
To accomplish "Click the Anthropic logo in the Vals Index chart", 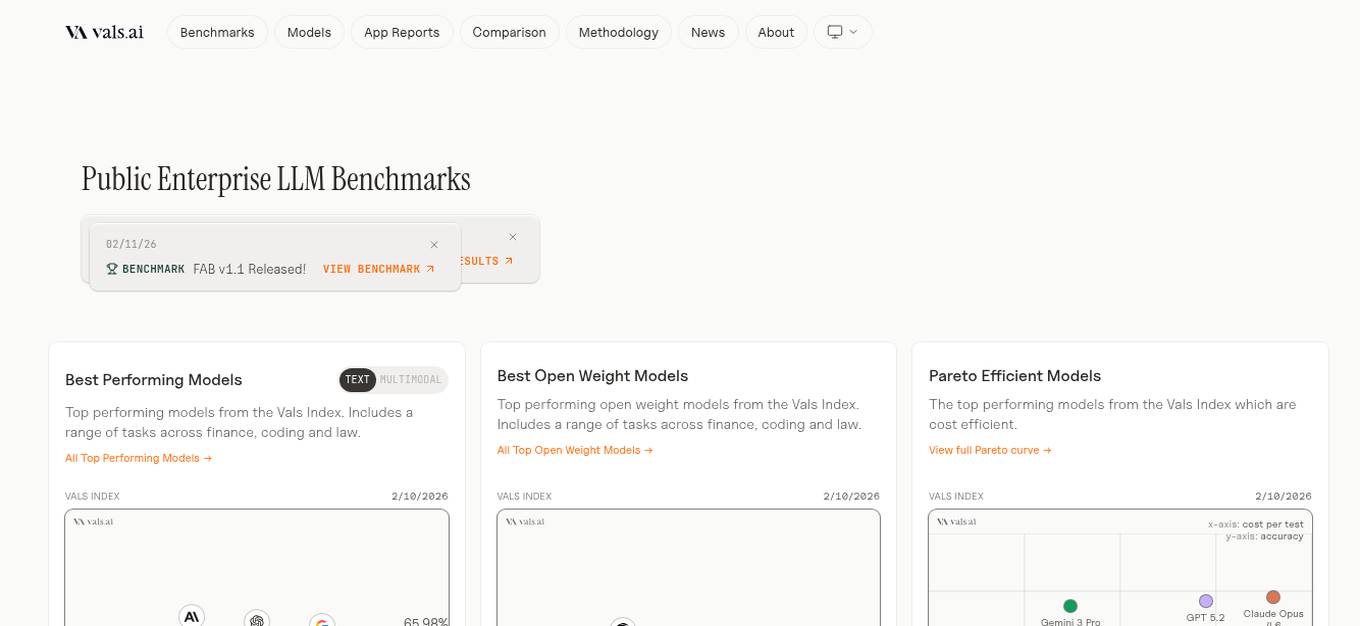I will coord(191,616).
